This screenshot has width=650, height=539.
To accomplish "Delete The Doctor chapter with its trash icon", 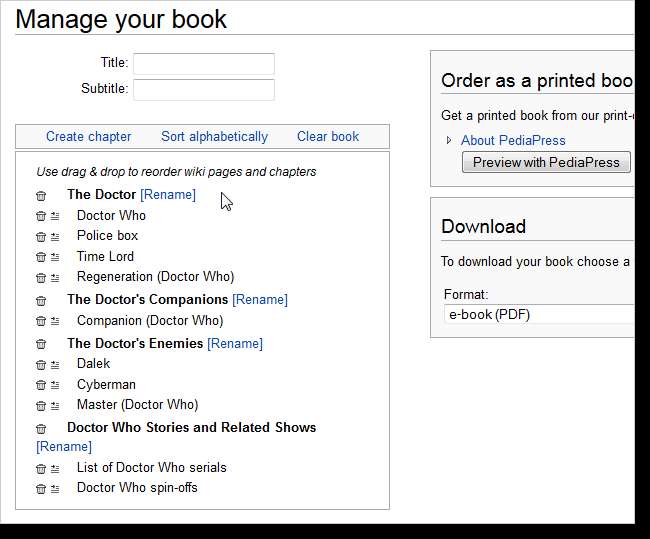I will [41, 196].
